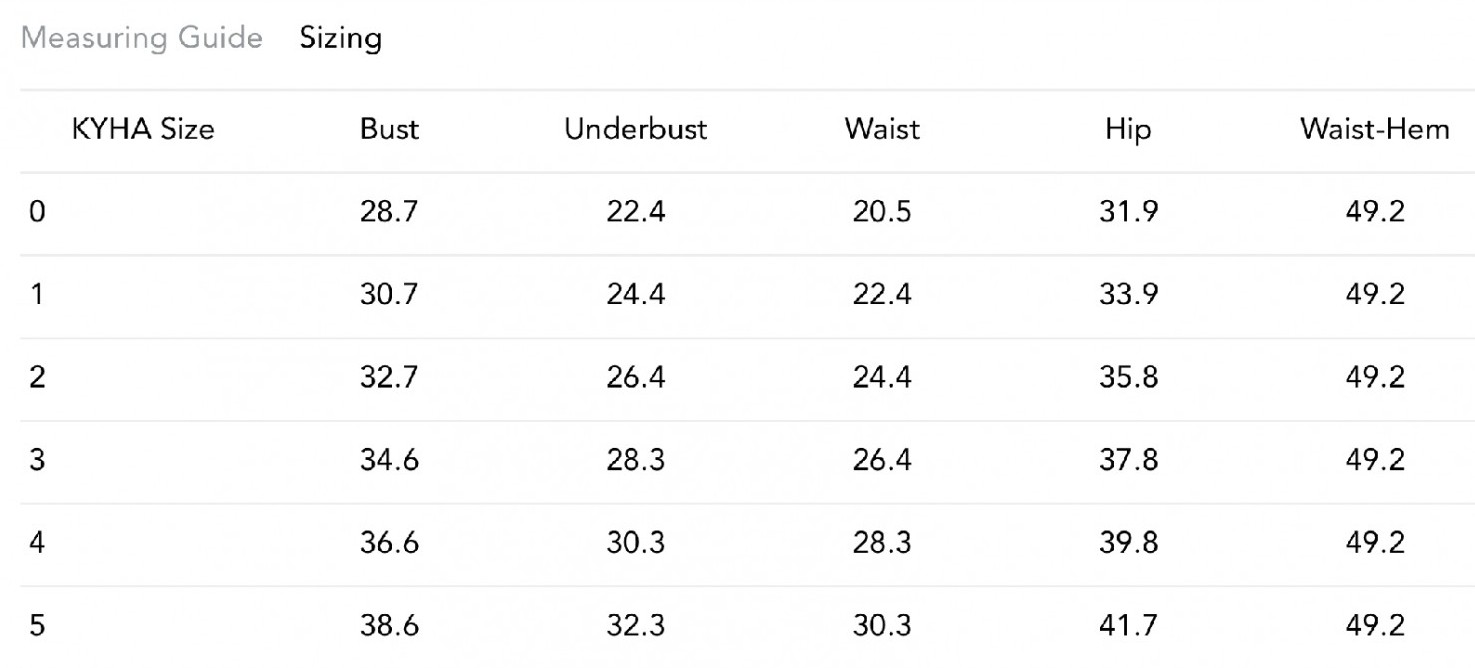This screenshot has width=1475, height=668.
Task: Click the Bust column header
Action: point(389,128)
